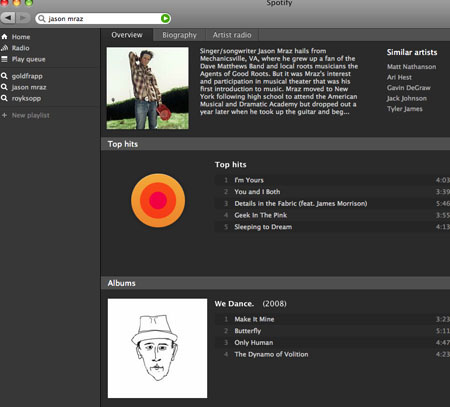Select the goldfrapp saved search
The width and height of the screenshot is (450, 407).
click(x=27, y=76)
